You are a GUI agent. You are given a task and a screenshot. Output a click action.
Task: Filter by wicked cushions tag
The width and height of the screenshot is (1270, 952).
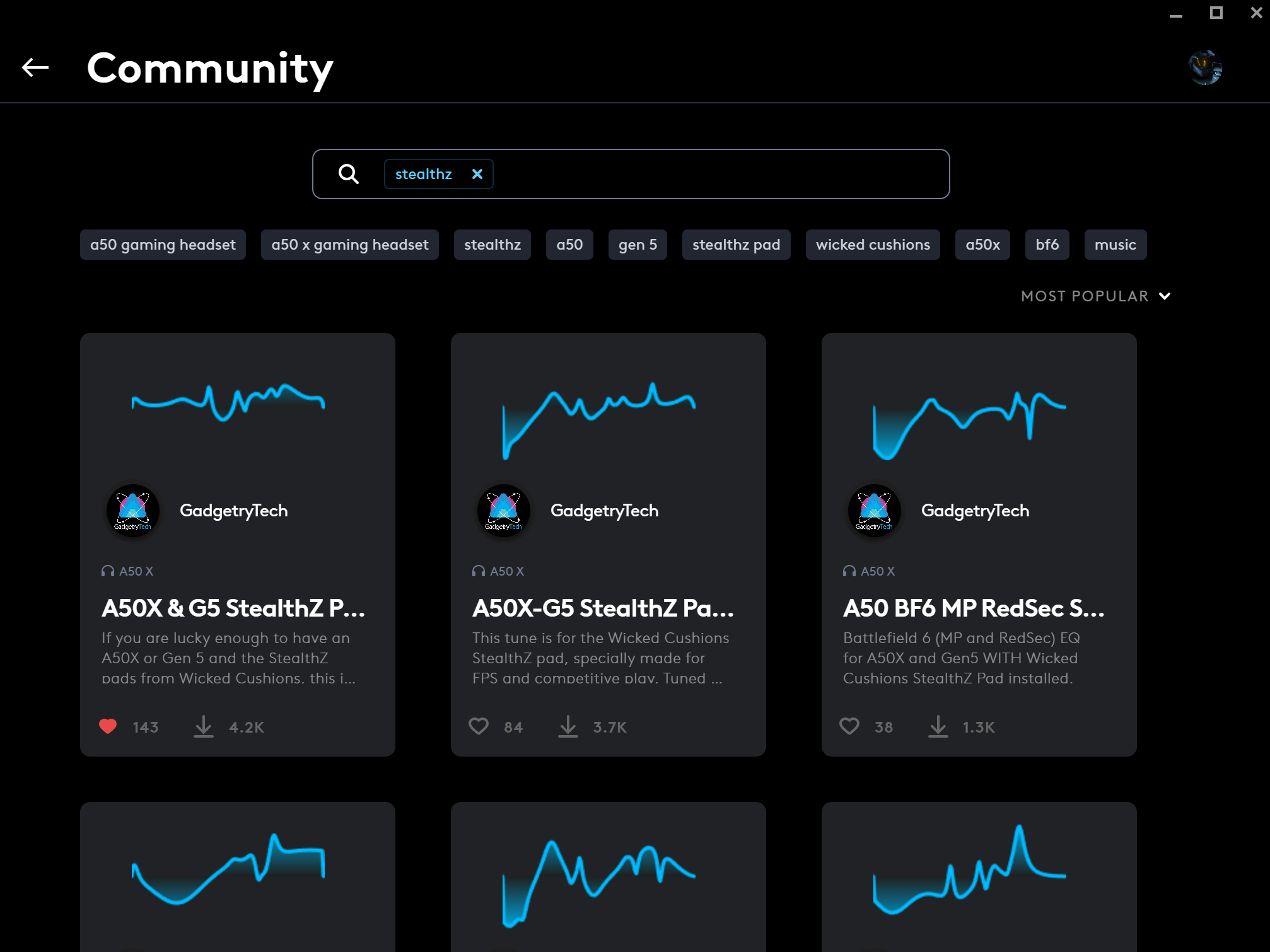pyautogui.click(x=873, y=245)
